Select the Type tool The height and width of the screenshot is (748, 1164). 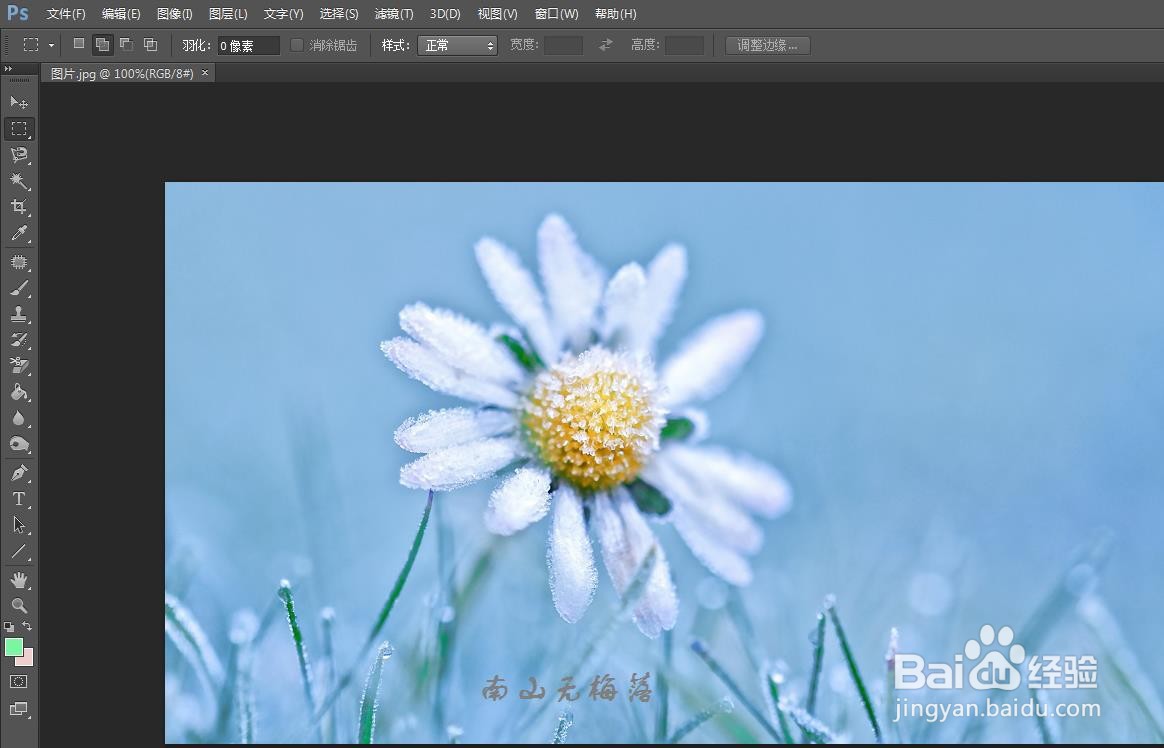point(19,499)
